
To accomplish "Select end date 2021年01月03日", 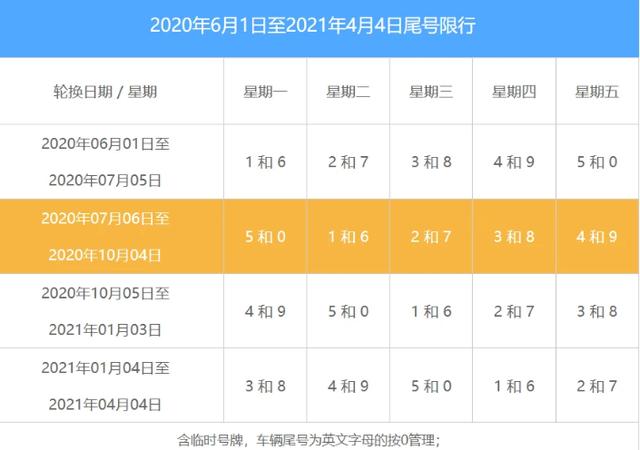I will click(105, 330).
